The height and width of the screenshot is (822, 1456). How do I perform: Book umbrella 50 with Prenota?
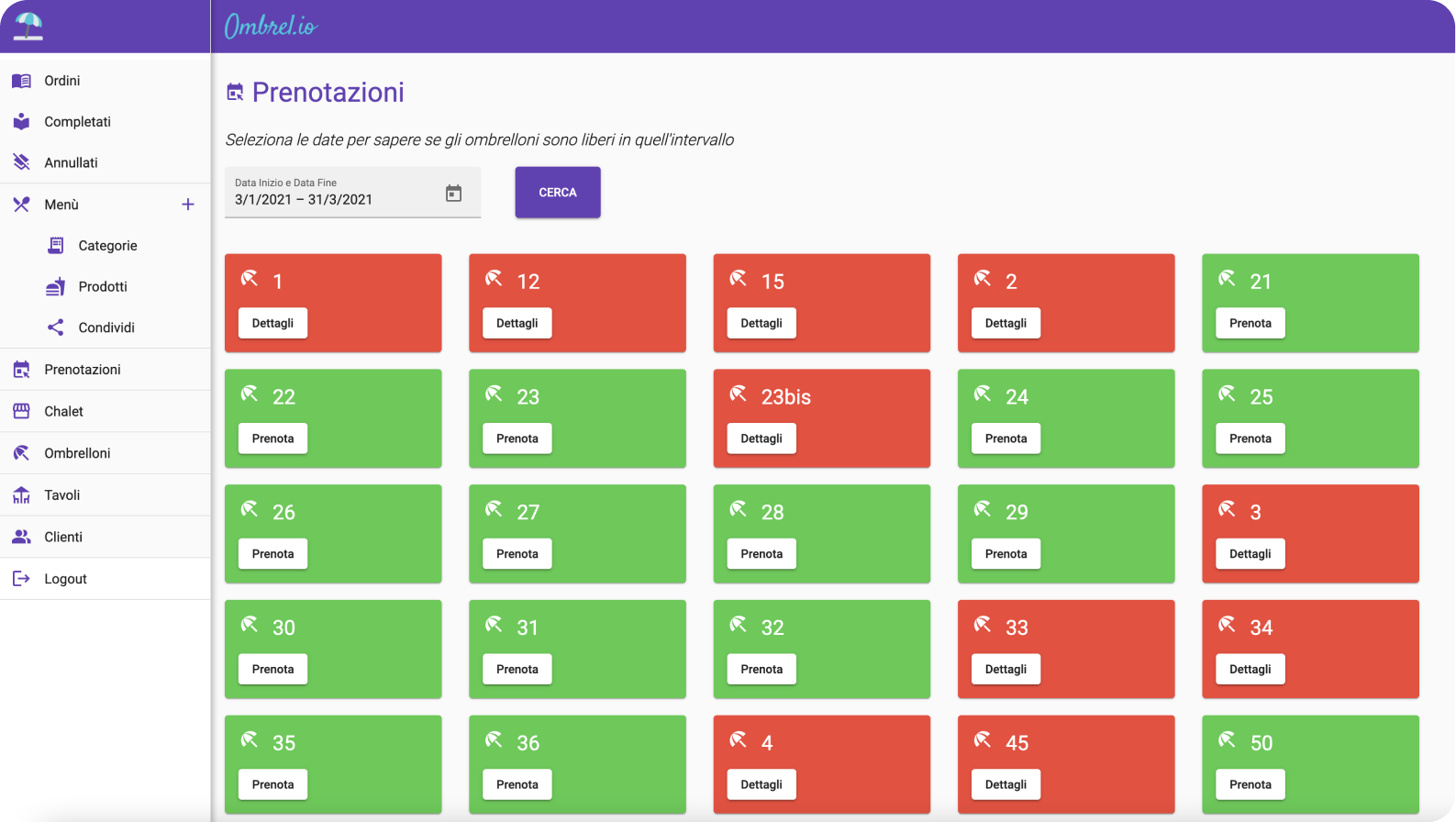(x=1250, y=784)
